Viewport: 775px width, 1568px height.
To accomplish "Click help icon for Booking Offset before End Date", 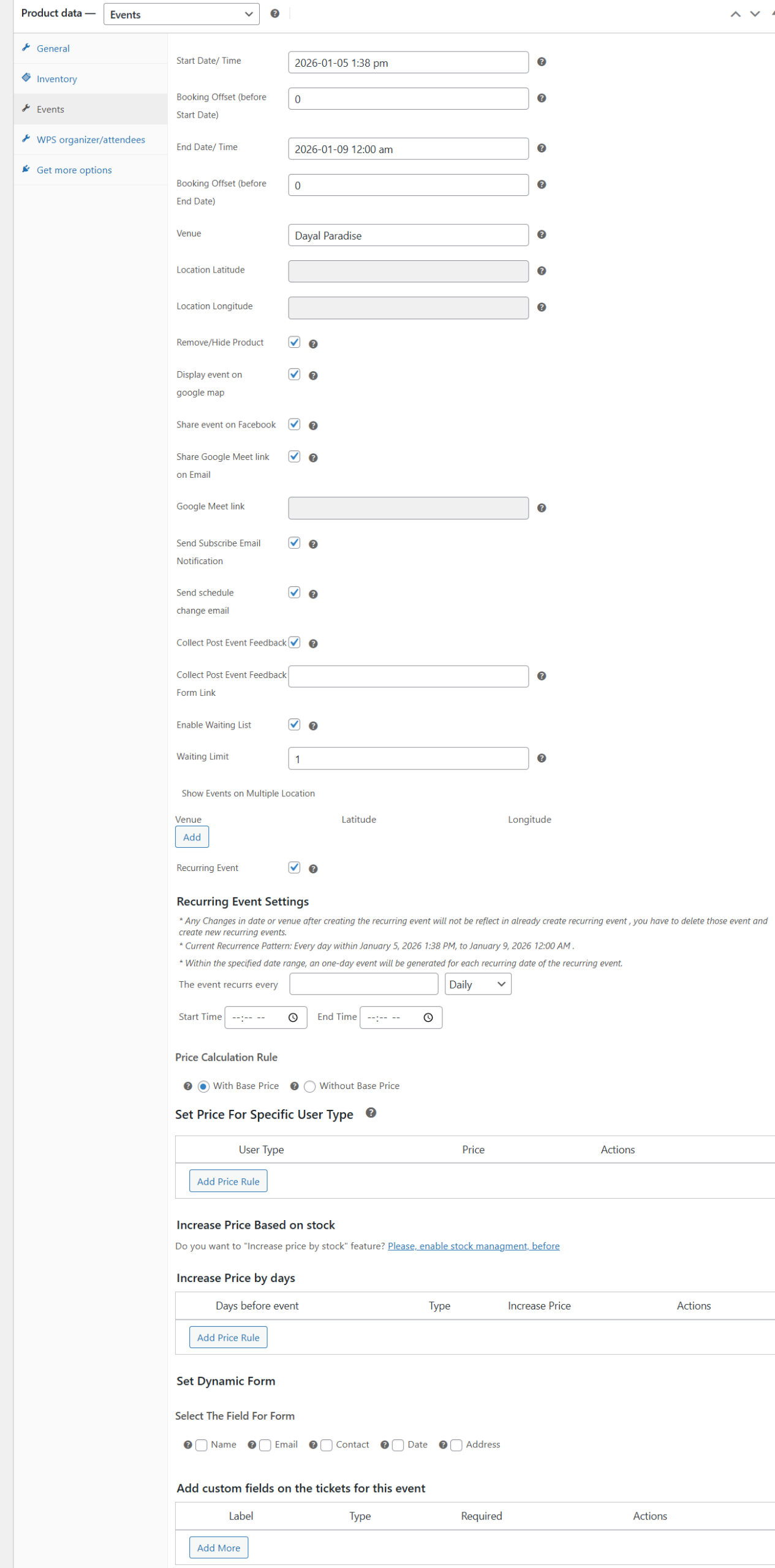I will [542, 184].
